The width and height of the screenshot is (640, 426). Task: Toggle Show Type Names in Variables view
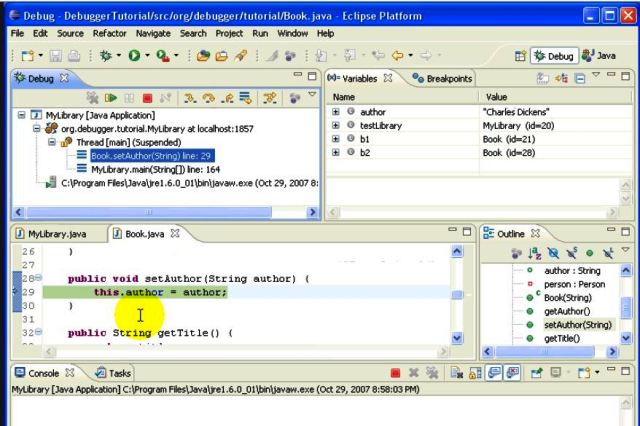point(542,78)
